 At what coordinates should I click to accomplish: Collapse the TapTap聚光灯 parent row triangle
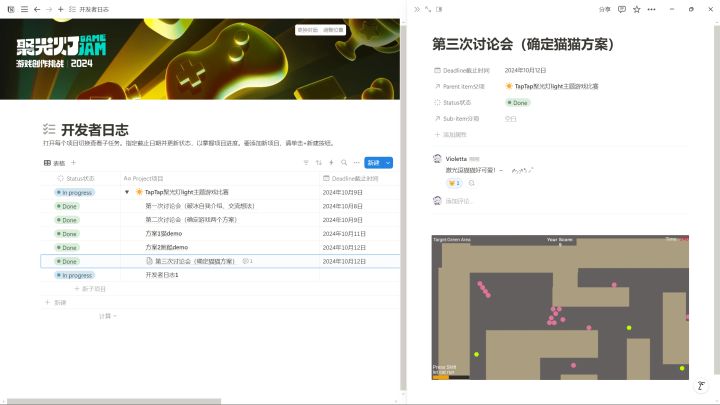(127, 192)
